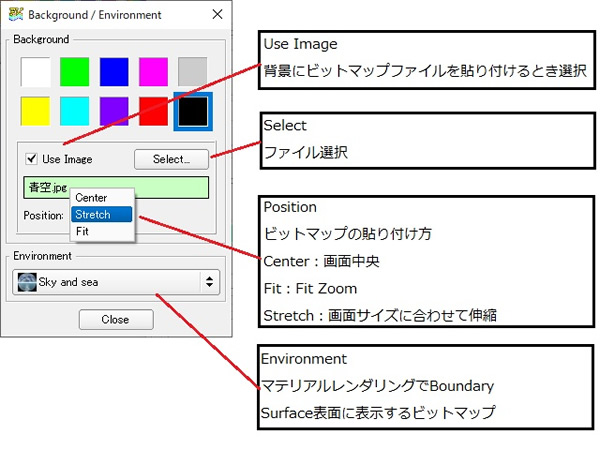Click the app icon in the title bar

[x=14, y=15]
